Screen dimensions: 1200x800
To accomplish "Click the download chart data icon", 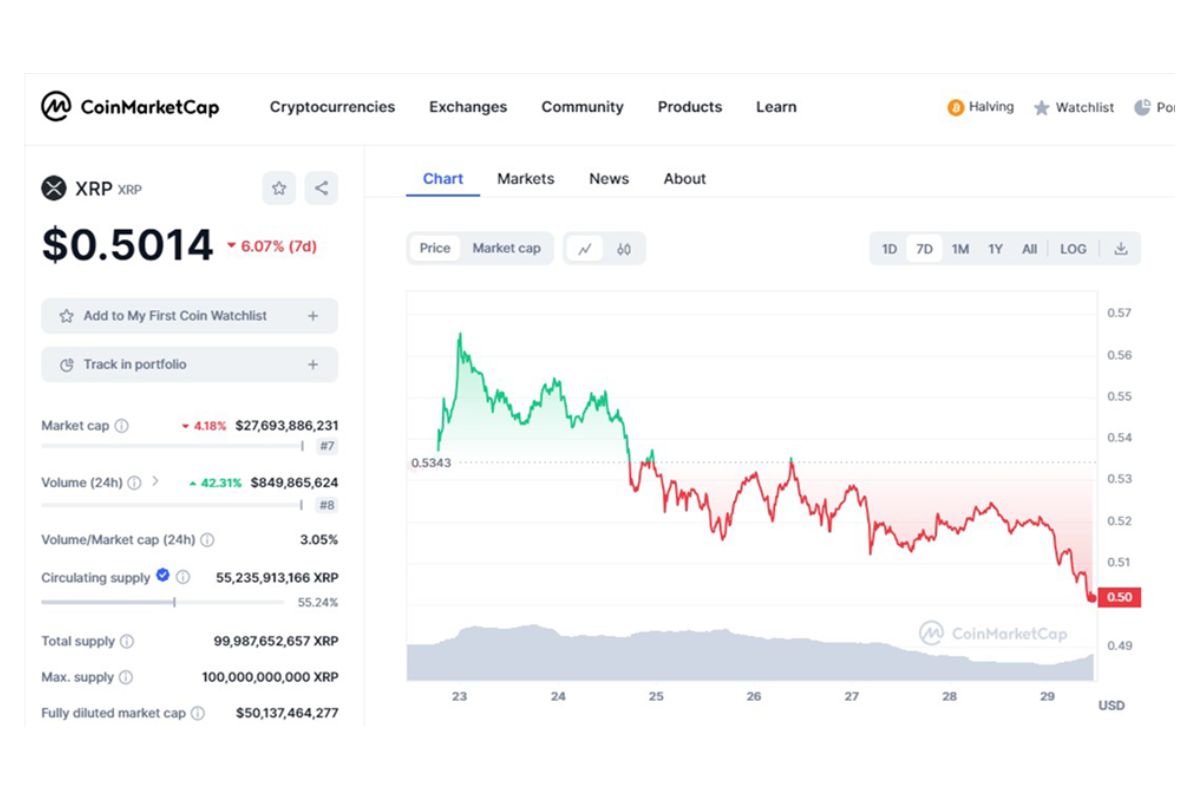I will (1121, 249).
